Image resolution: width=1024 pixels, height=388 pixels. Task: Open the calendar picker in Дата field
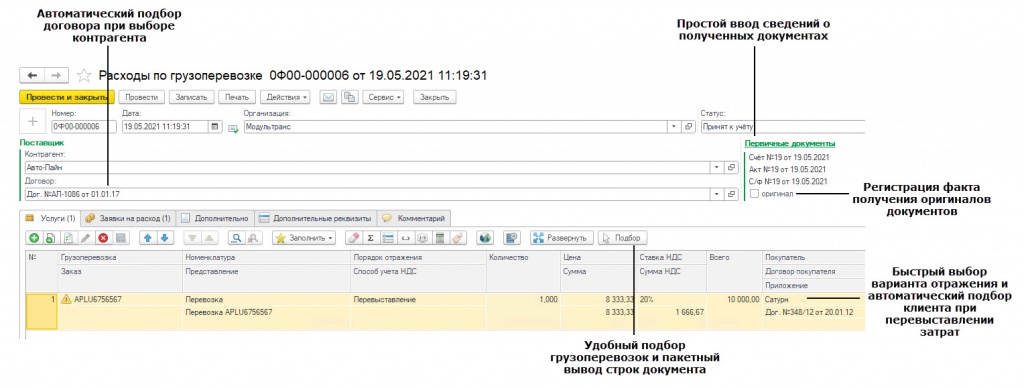[x=214, y=127]
